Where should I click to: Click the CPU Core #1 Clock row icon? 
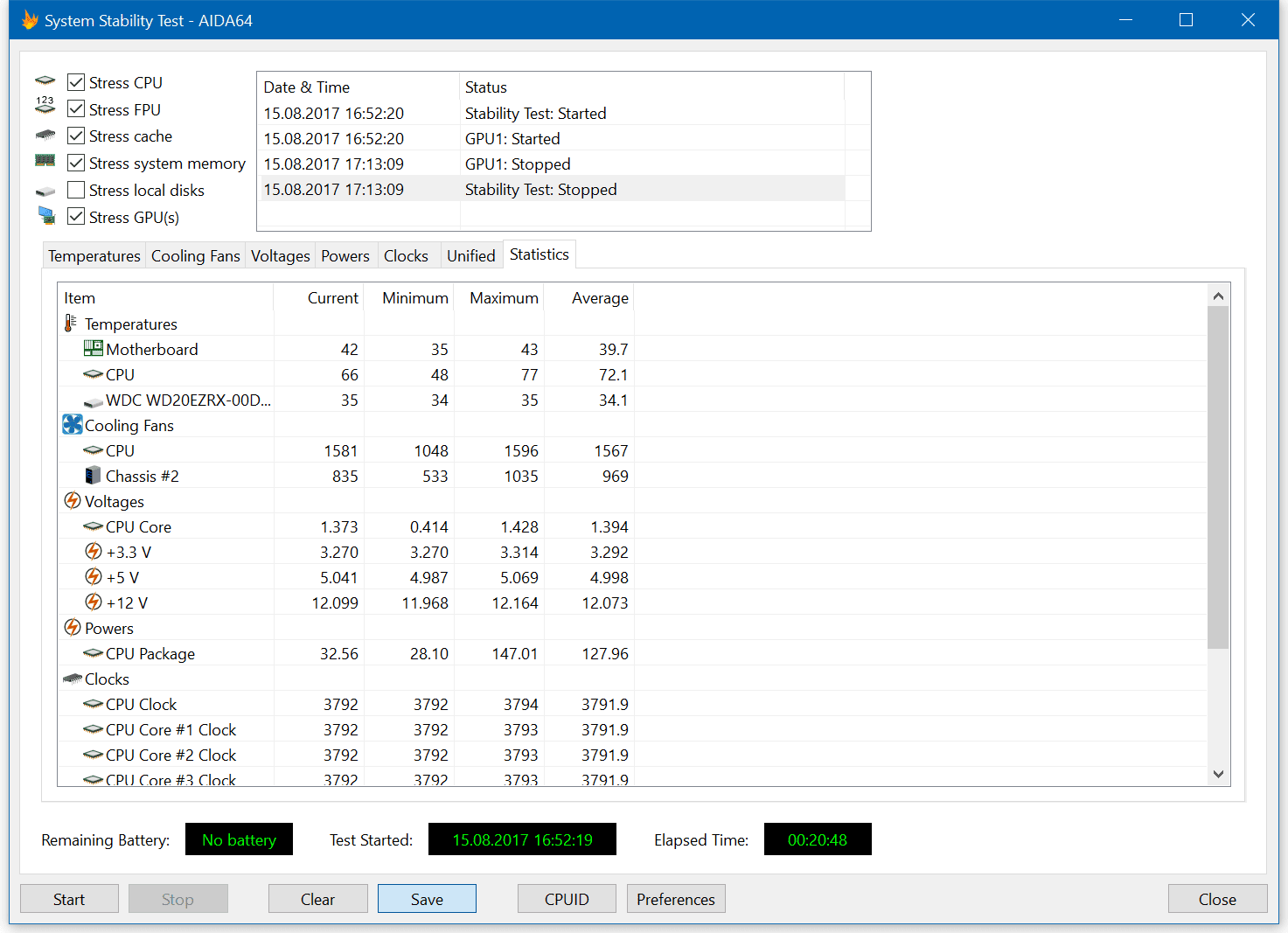(x=94, y=729)
